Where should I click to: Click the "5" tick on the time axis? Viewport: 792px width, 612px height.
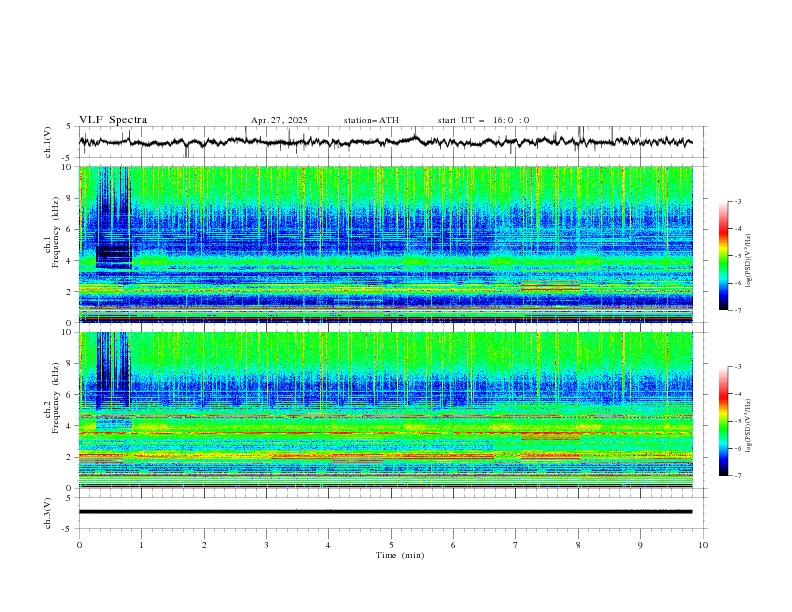click(x=391, y=545)
